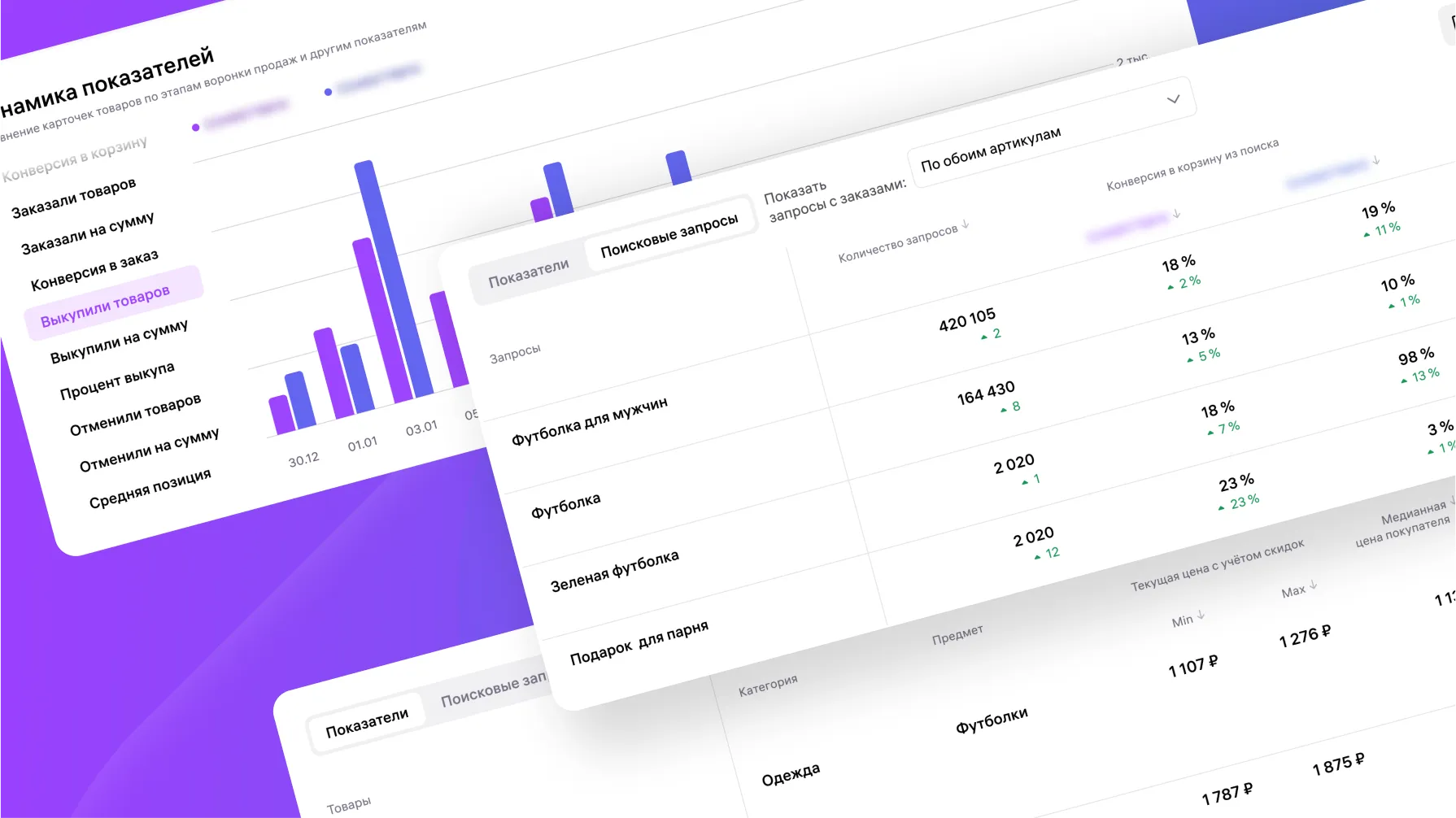The width and height of the screenshot is (1456, 818).
Task: Select 'Показатели' tab in the bottom card
Action: pos(367,723)
